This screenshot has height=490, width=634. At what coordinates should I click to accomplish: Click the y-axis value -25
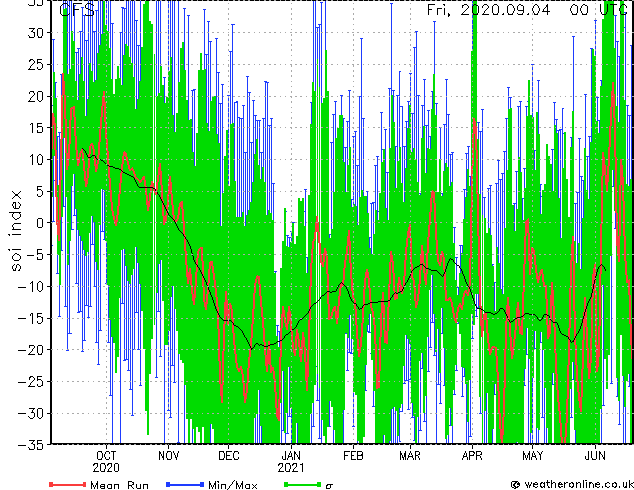point(31,382)
